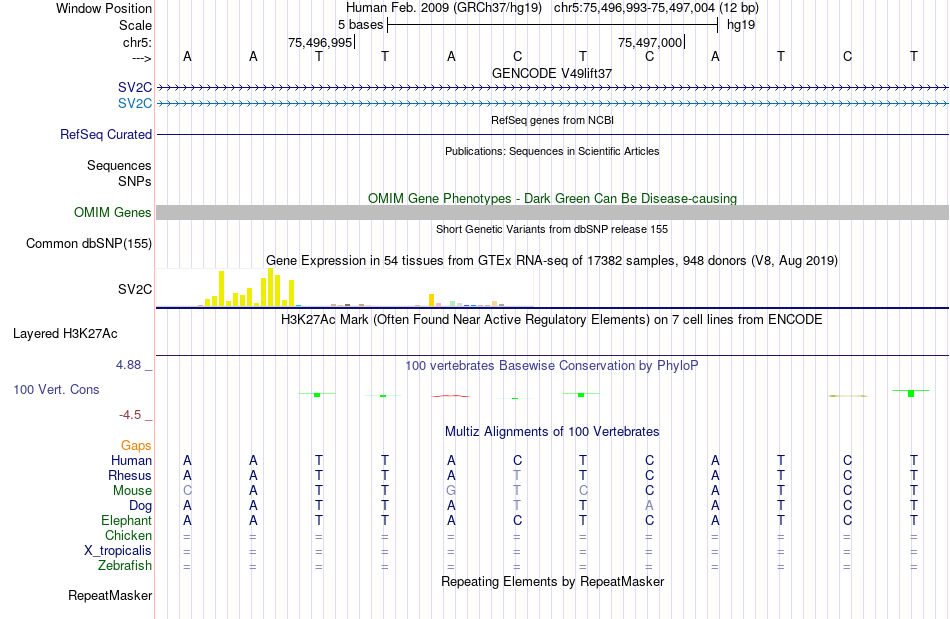Click the light blue SV2C transcript label
The image size is (950, 619).
pos(135,104)
